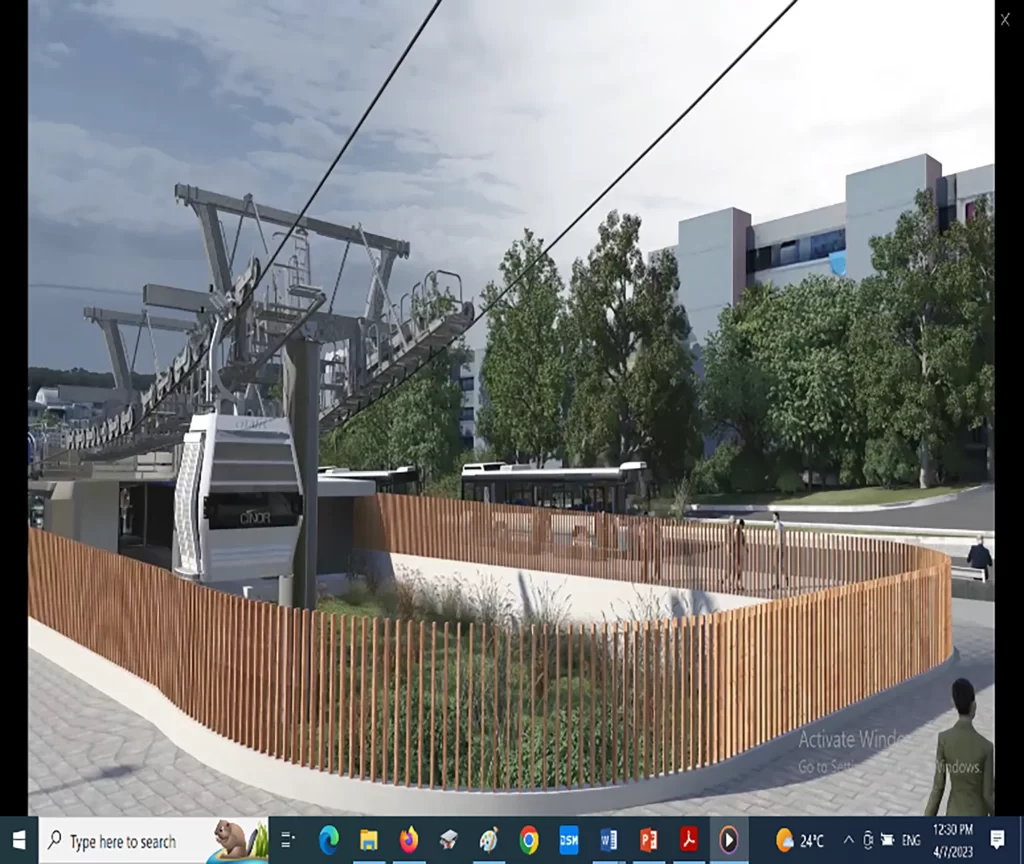Open the paint palette app in taskbar
The image size is (1024, 864).
(488, 840)
